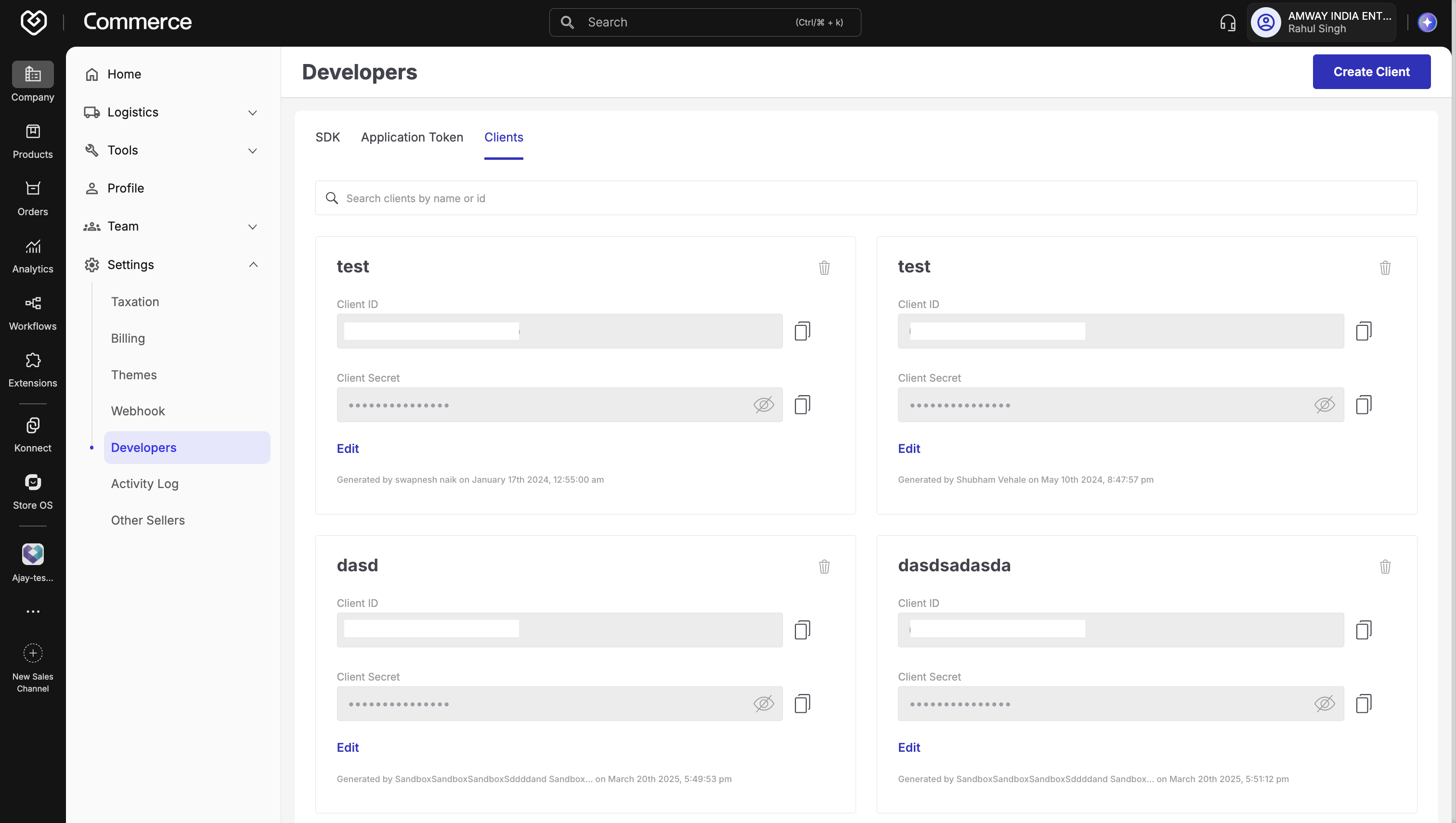Switch to the SDK tab
The image size is (1456, 823).
coord(327,137)
